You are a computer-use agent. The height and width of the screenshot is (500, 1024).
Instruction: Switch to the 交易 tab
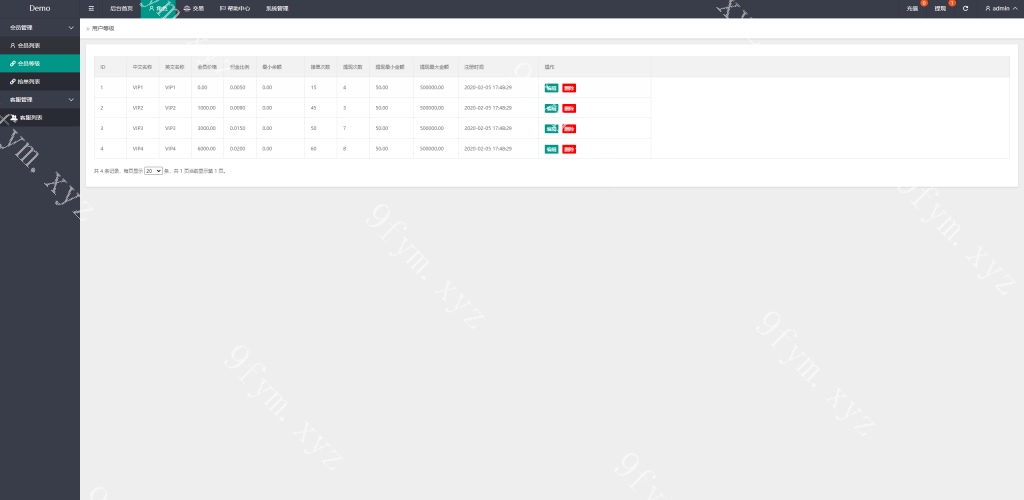point(193,8)
